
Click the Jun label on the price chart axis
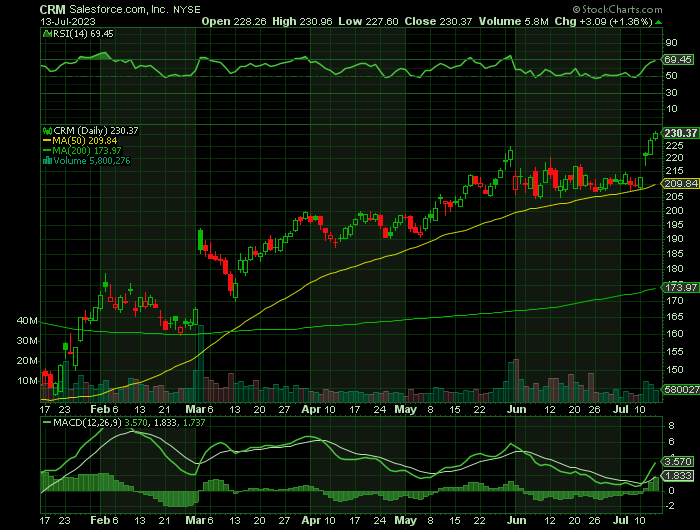coord(517,409)
